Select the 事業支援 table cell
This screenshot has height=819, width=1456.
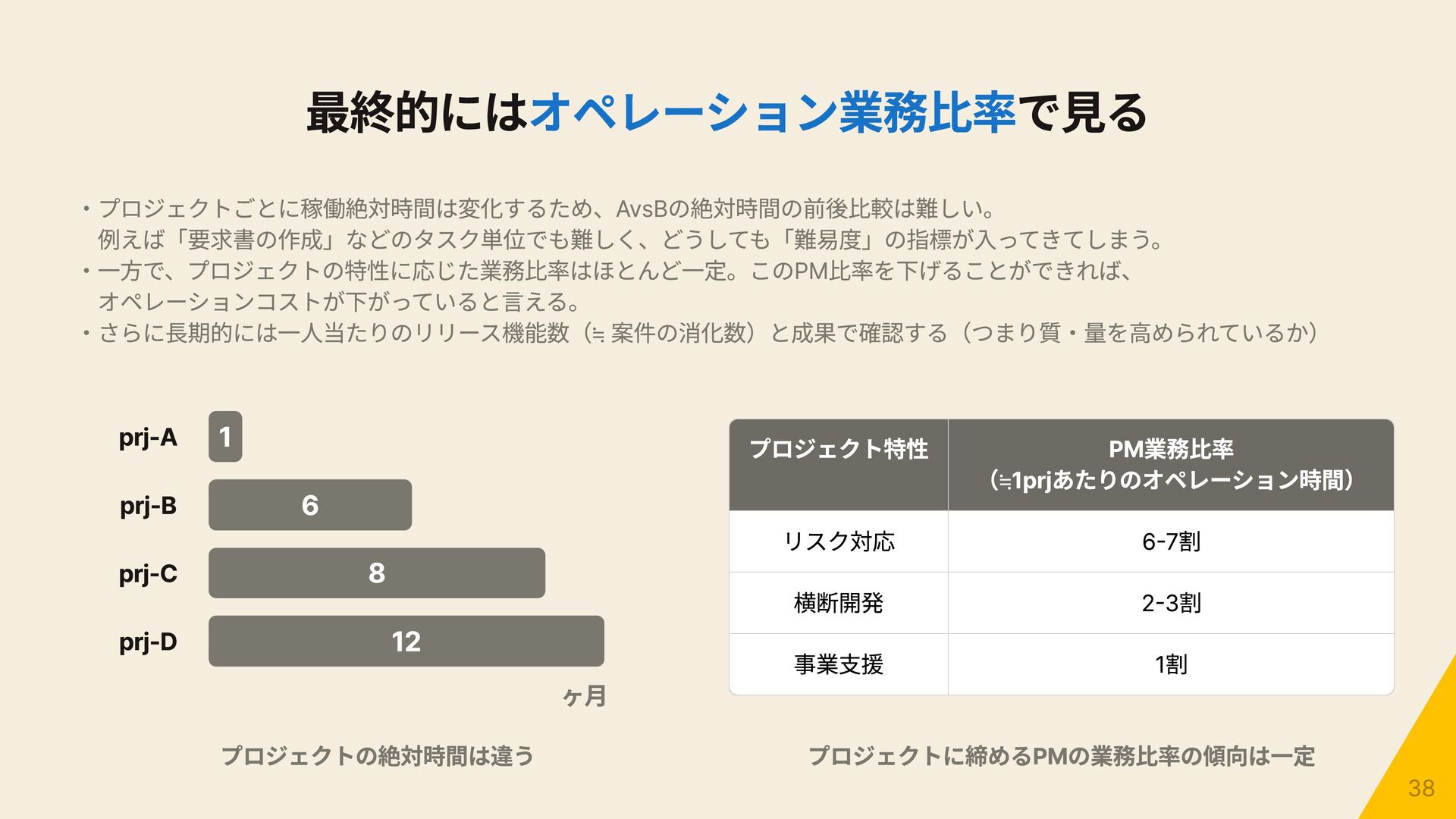[839, 664]
